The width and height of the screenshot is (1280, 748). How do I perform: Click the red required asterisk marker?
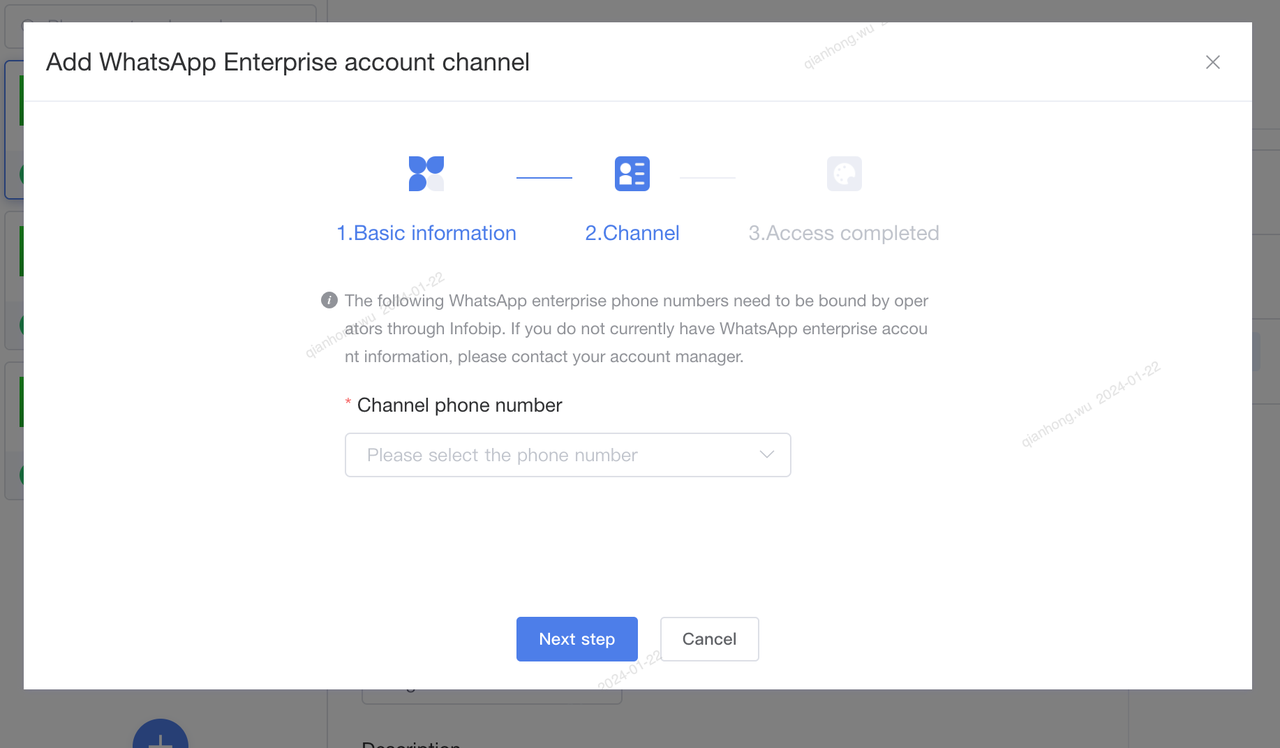348,404
